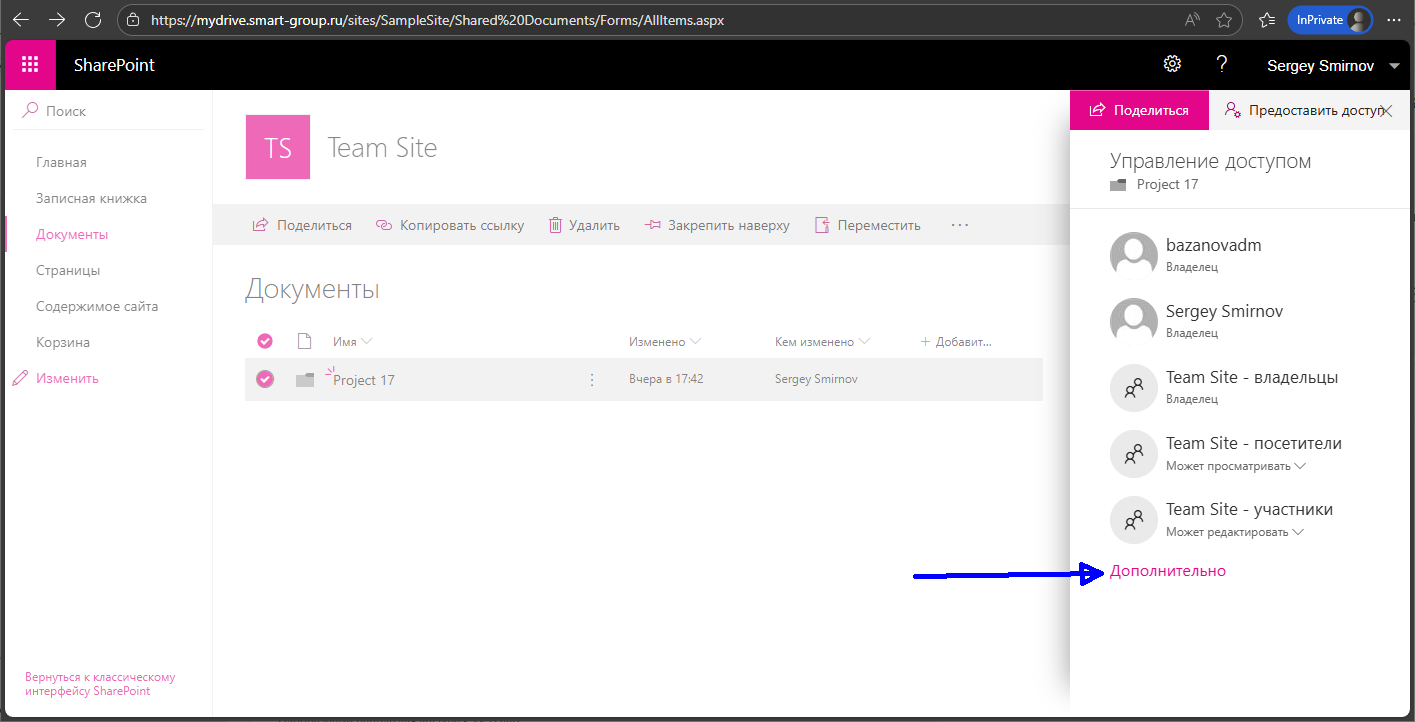The width and height of the screenshot is (1415, 722).
Task: Open the toolbar overflow ellipsis menu
Action: [960, 225]
